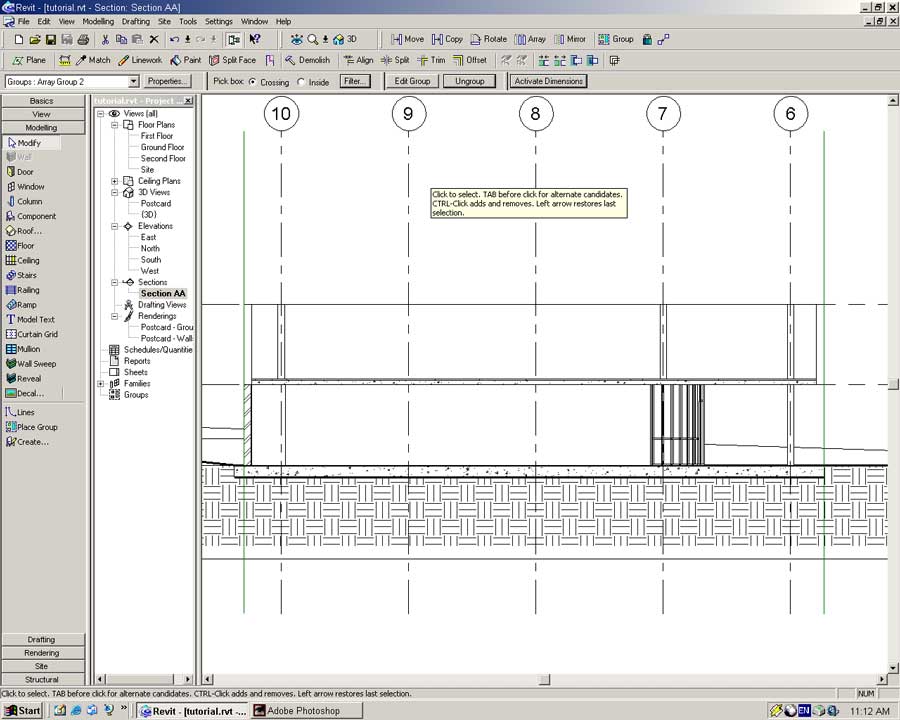Switch to the Rendering design bar tab
Image resolution: width=900 pixels, height=720 pixels.
point(42,653)
